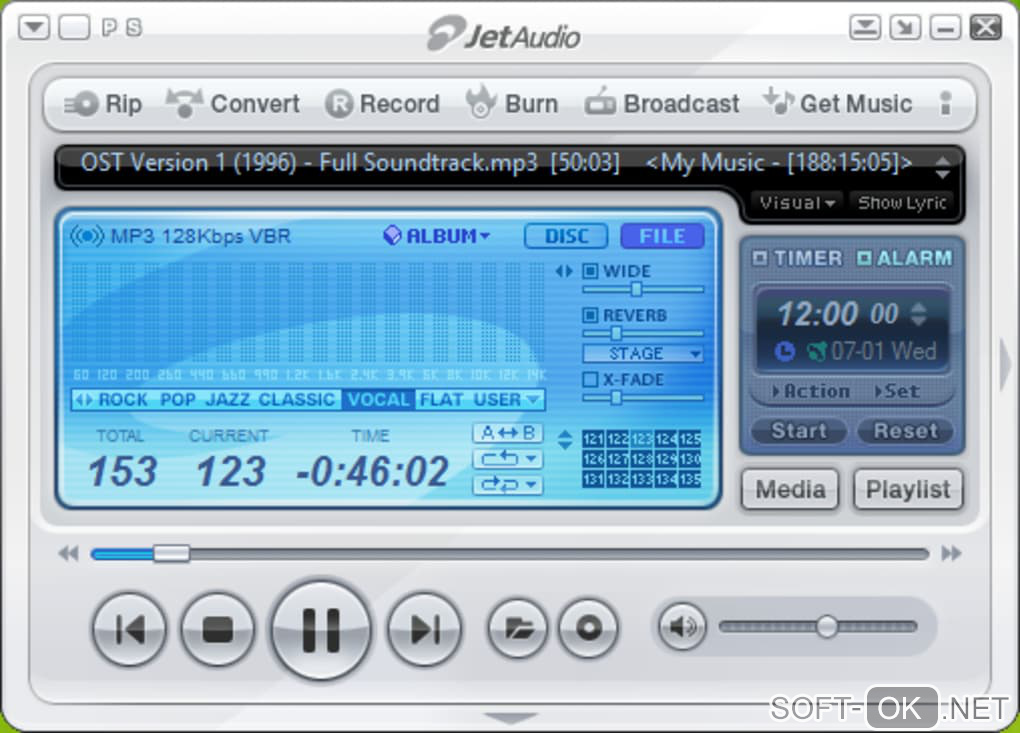Stop playback
This screenshot has height=733, width=1020.
coord(218,630)
